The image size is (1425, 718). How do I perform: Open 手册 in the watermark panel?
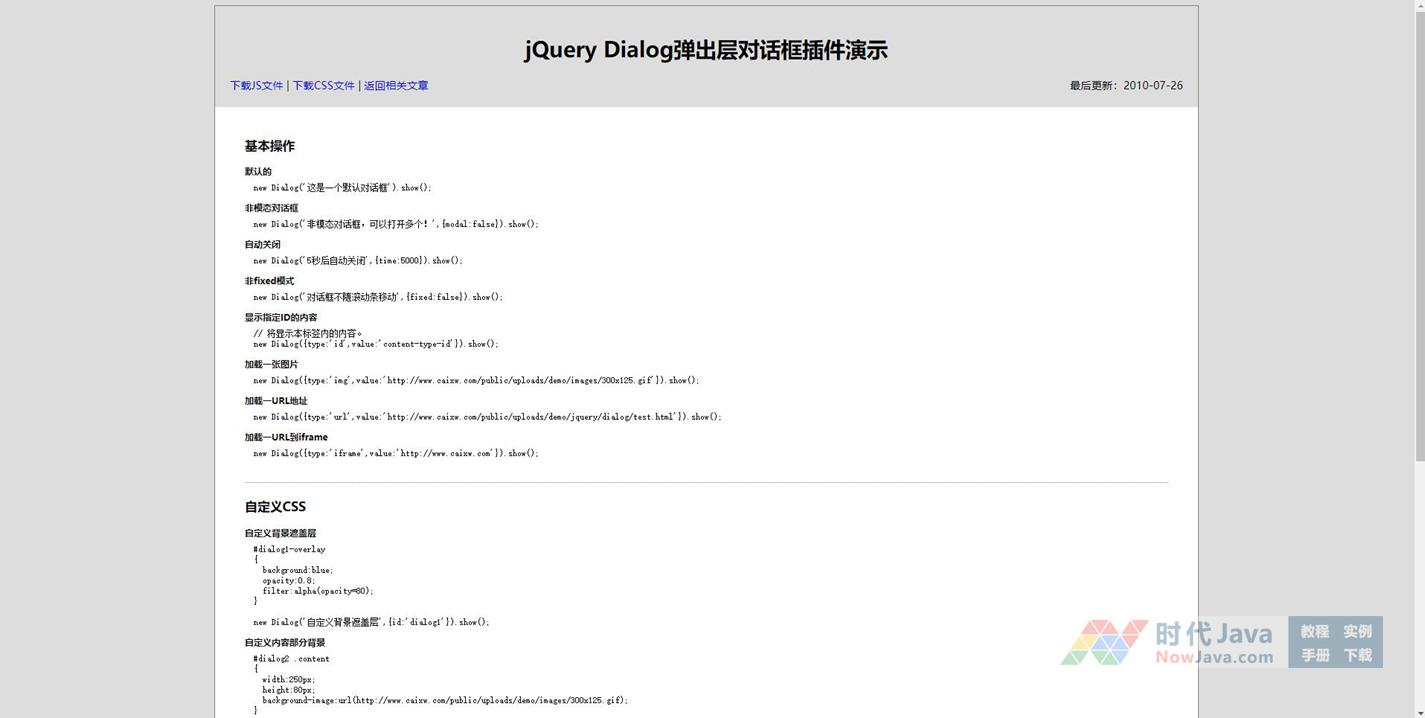(1314, 656)
